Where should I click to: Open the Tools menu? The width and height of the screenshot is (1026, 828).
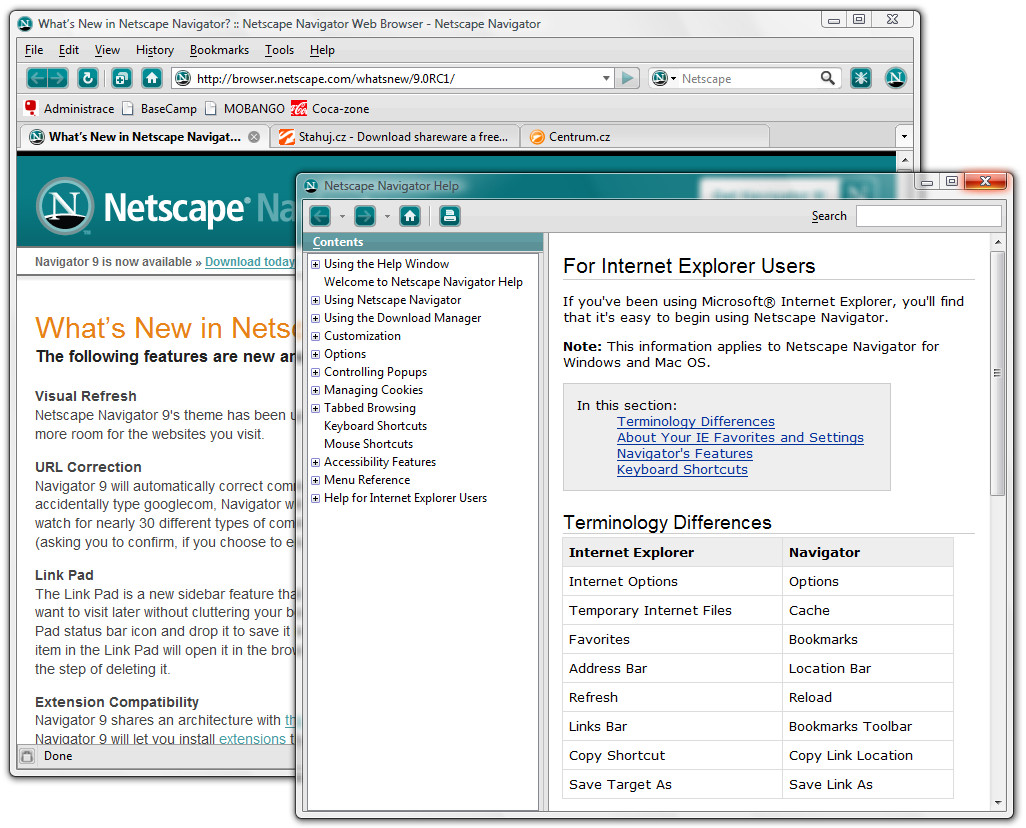coord(279,50)
